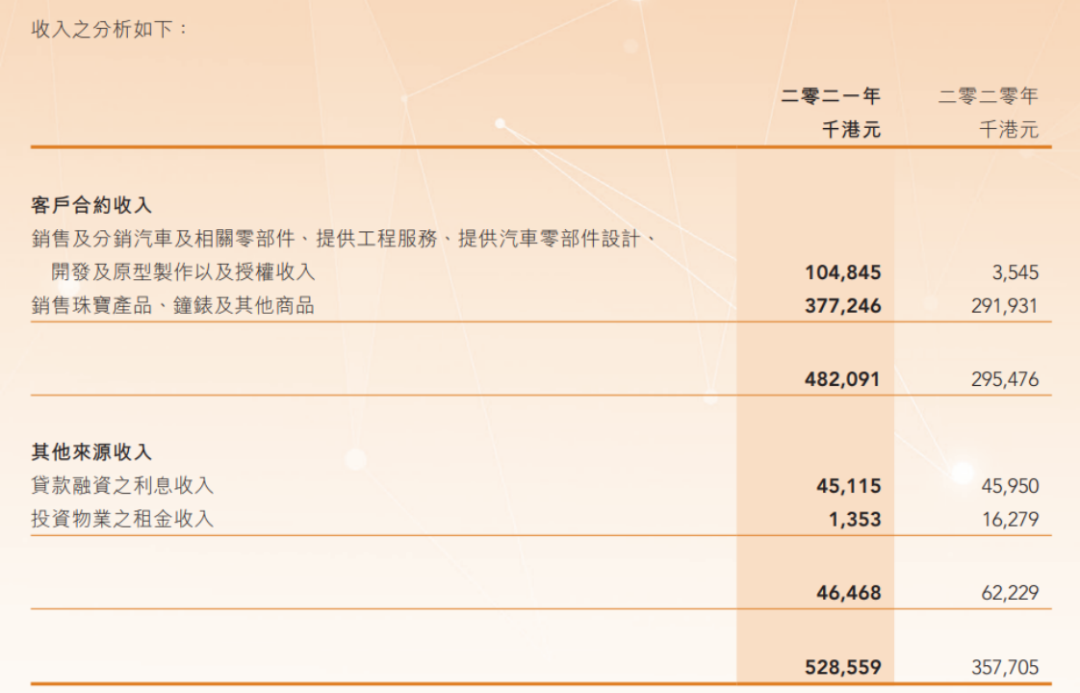Viewport: 1080px width, 693px height.
Task: Select the 二零二一年 column header
Action: pos(831,96)
